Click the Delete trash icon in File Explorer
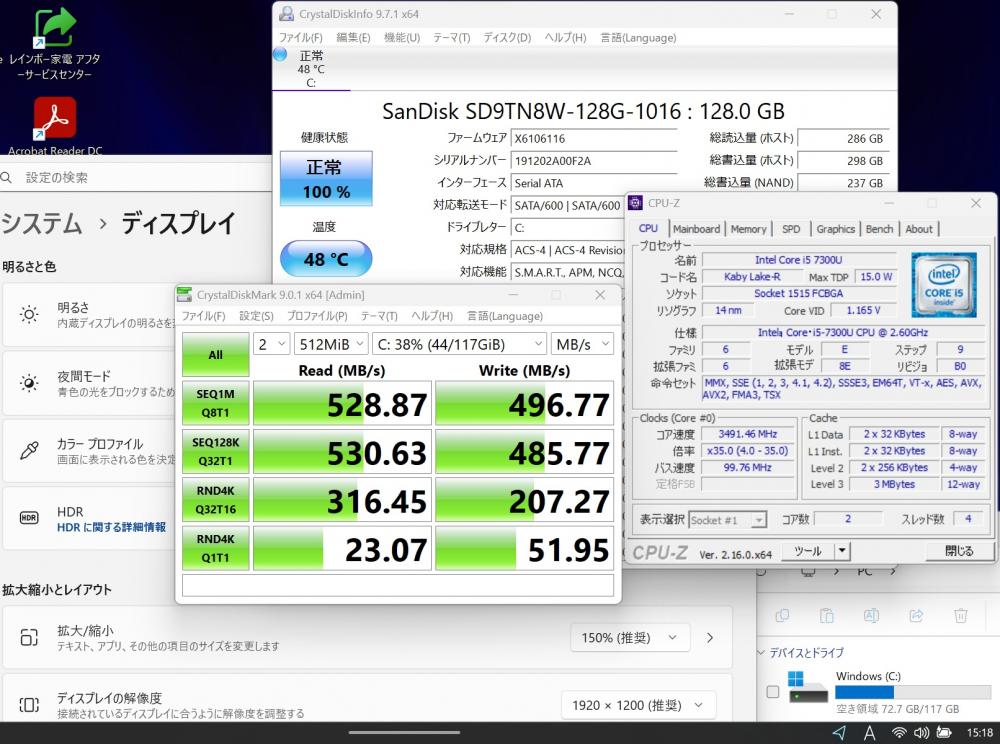Screen dimensions: 1000x744 (x=960, y=616)
